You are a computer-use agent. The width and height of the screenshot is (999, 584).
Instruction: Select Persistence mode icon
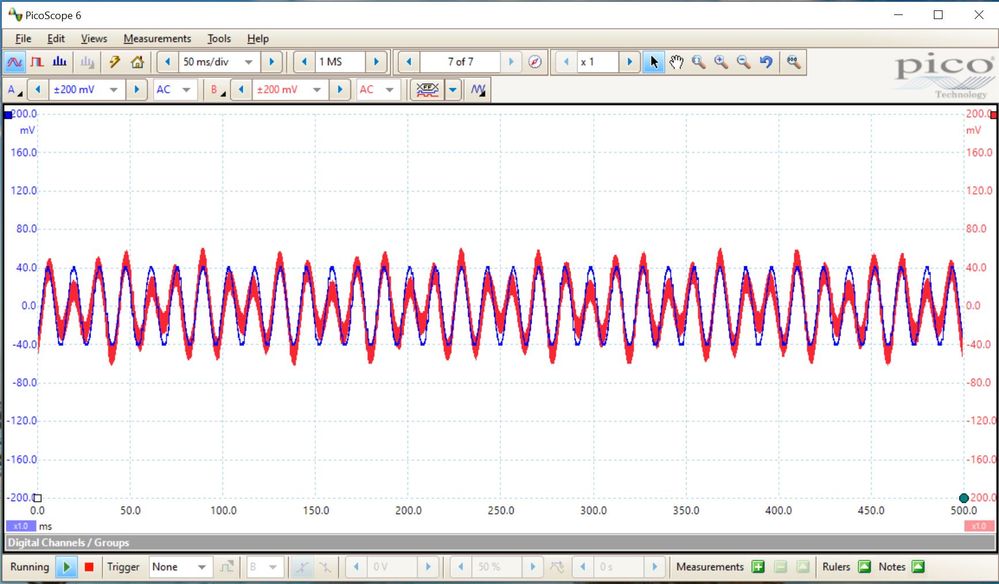(x=38, y=62)
